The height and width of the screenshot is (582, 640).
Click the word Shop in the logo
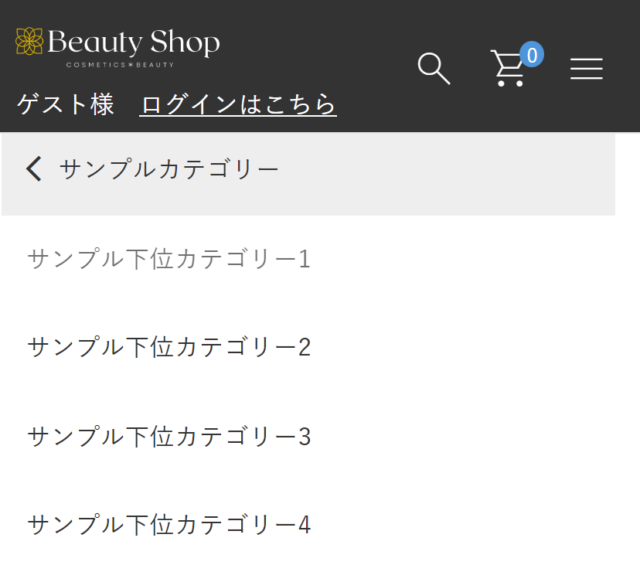tap(185, 43)
